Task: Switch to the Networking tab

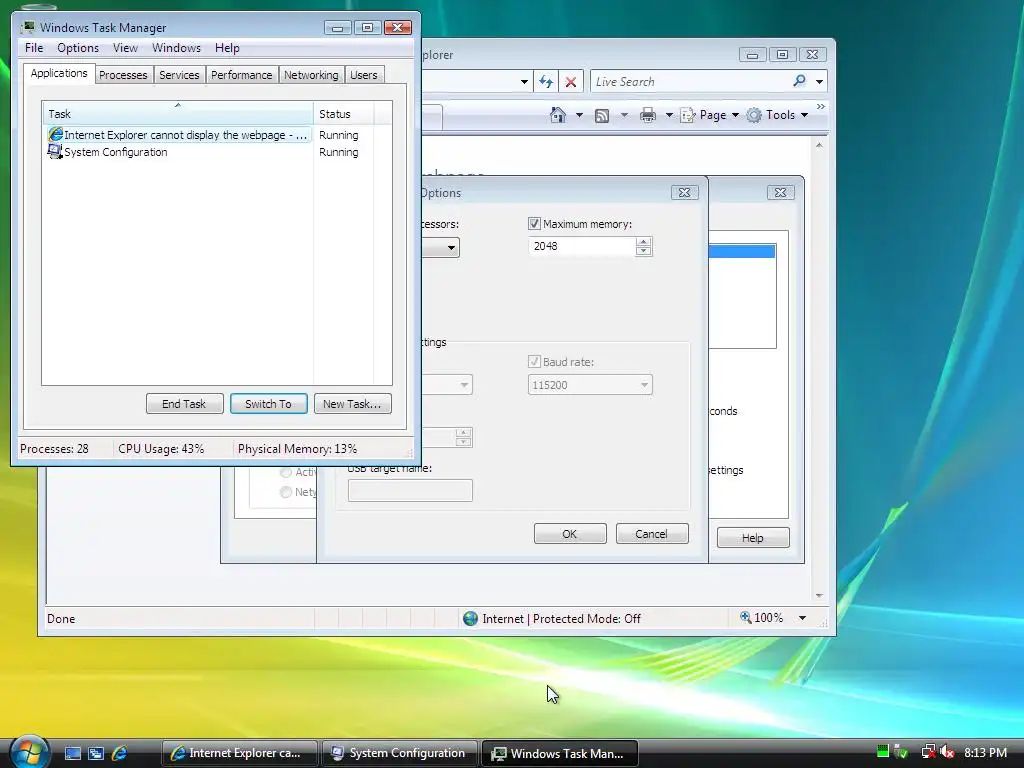Action: 312,75
